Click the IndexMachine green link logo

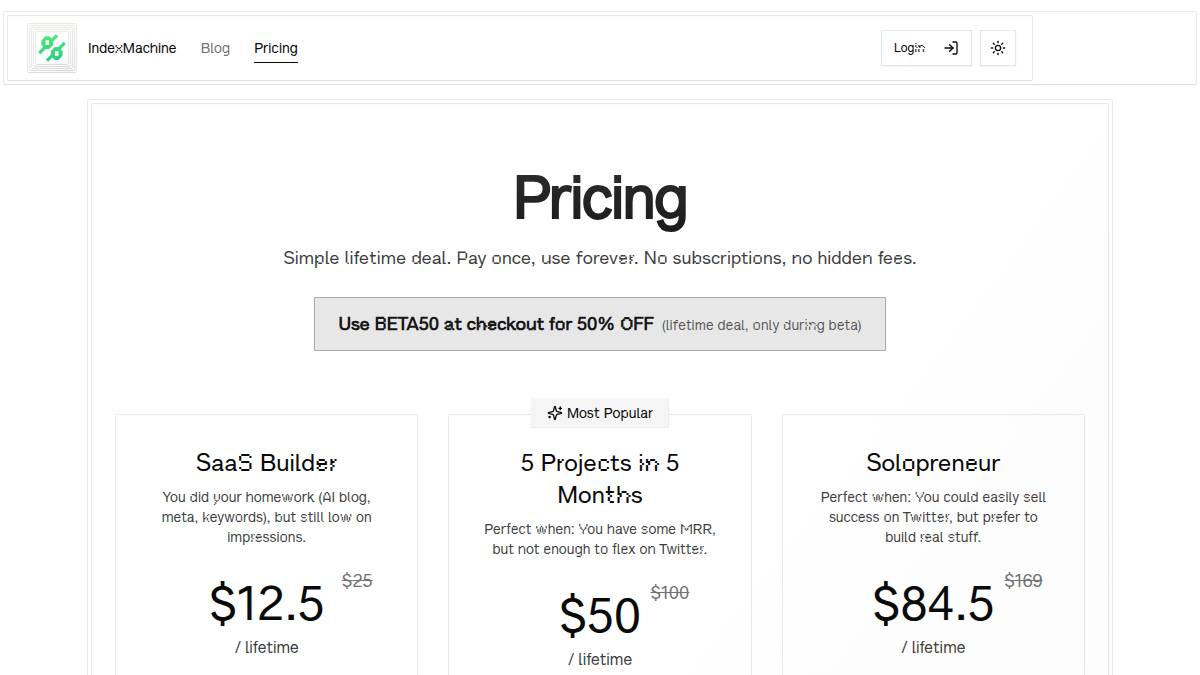pos(52,48)
